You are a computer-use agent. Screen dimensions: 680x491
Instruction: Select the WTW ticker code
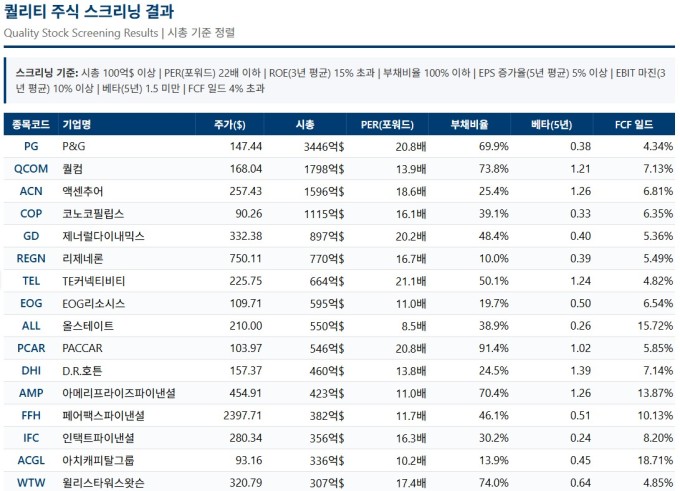(31, 483)
